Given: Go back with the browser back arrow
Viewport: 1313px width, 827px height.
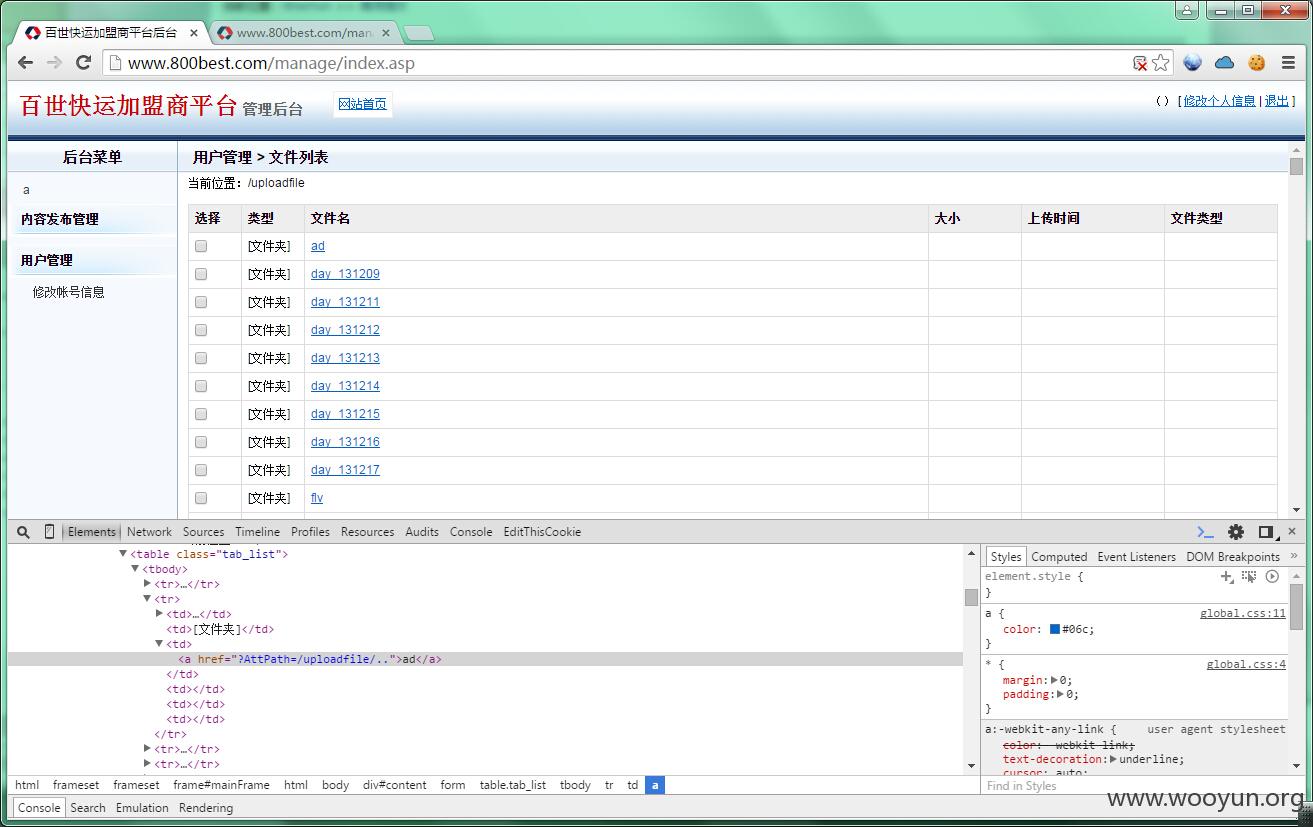Looking at the screenshot, I should pos(25,63).
